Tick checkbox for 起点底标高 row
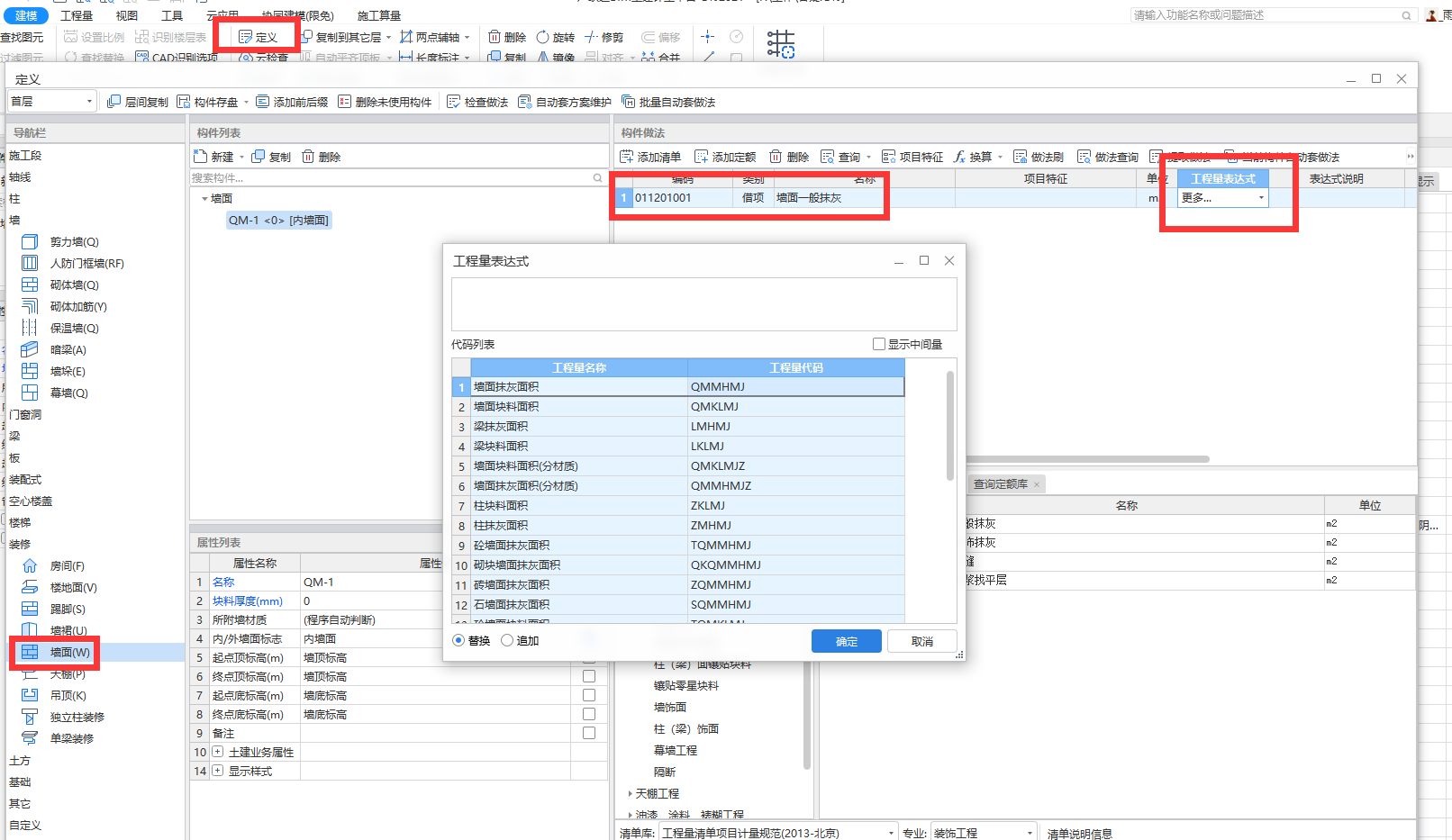The width and height of the screenshot is (1452, 840). coord(589,695)
